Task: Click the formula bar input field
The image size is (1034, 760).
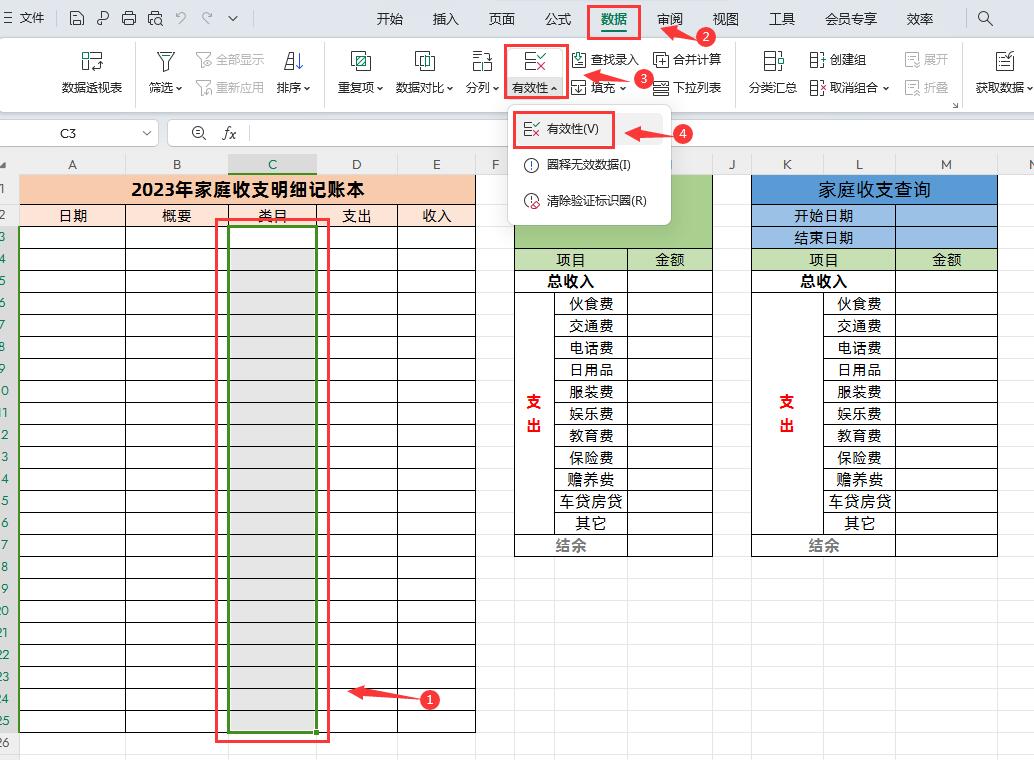Action: tap(640, 133)
